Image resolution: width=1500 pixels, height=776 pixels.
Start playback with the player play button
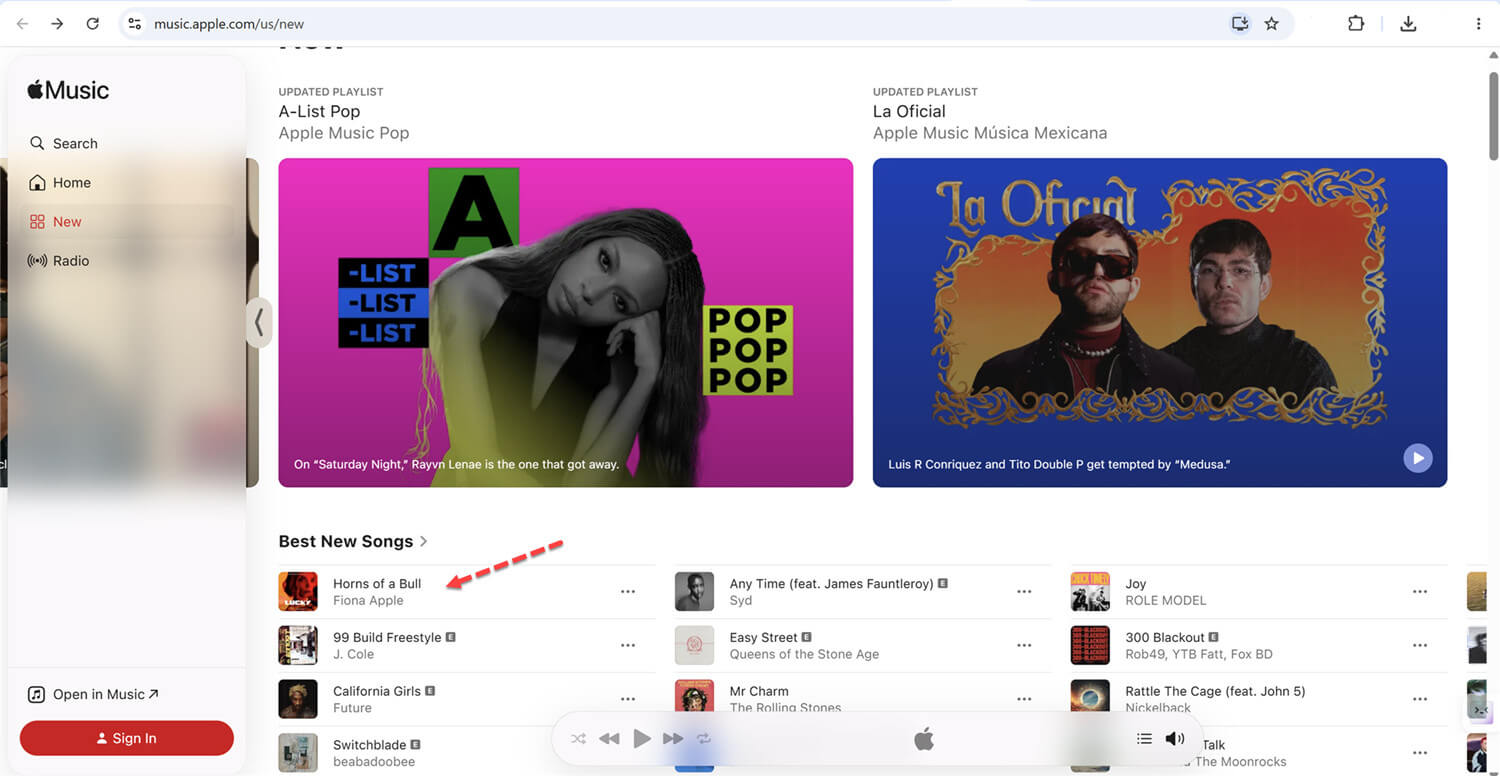642,739
